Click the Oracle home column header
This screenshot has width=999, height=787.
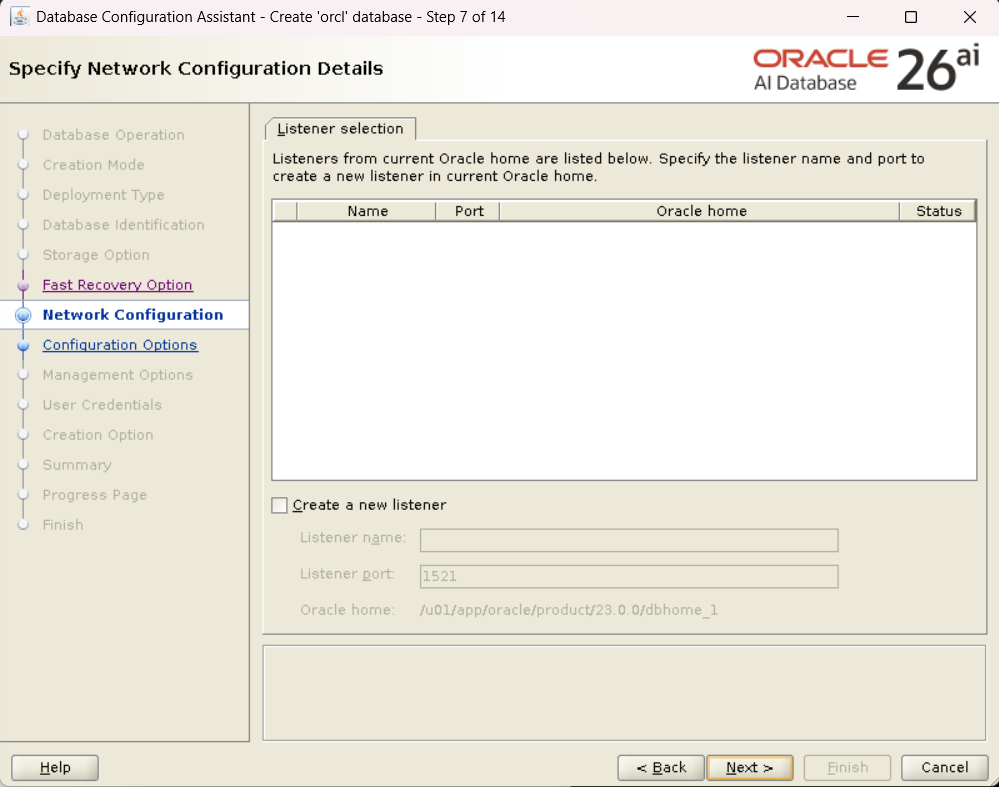click(x=701, y=211)
